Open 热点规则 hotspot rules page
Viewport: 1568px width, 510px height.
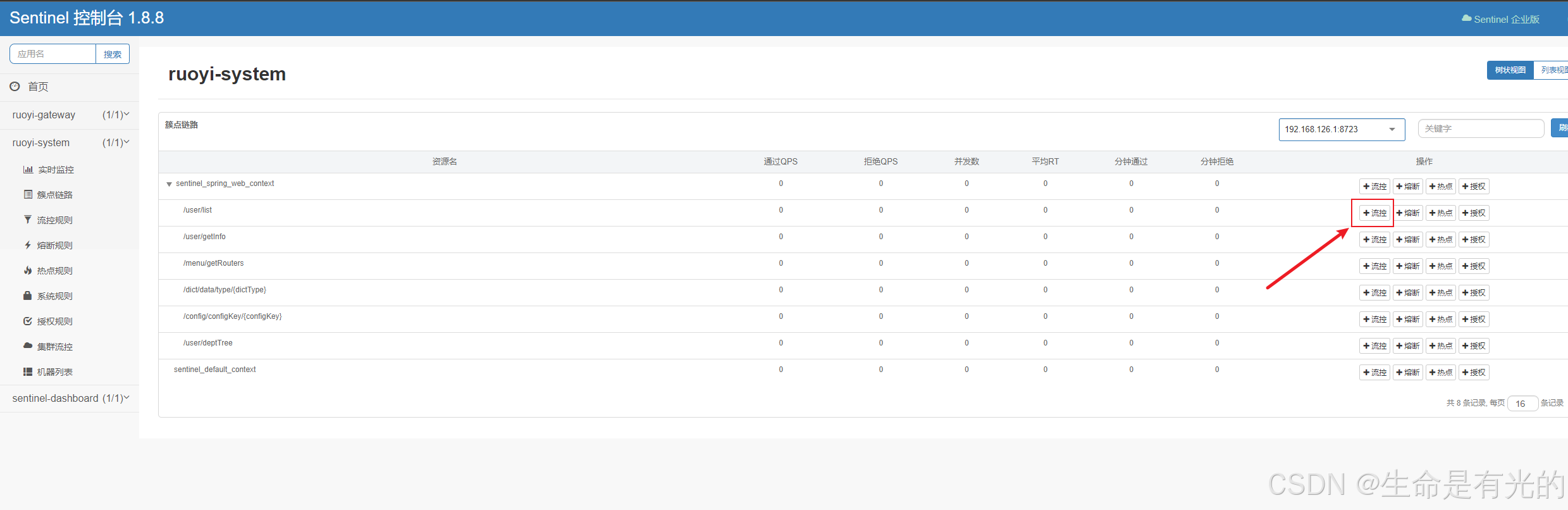click(54, 271)
